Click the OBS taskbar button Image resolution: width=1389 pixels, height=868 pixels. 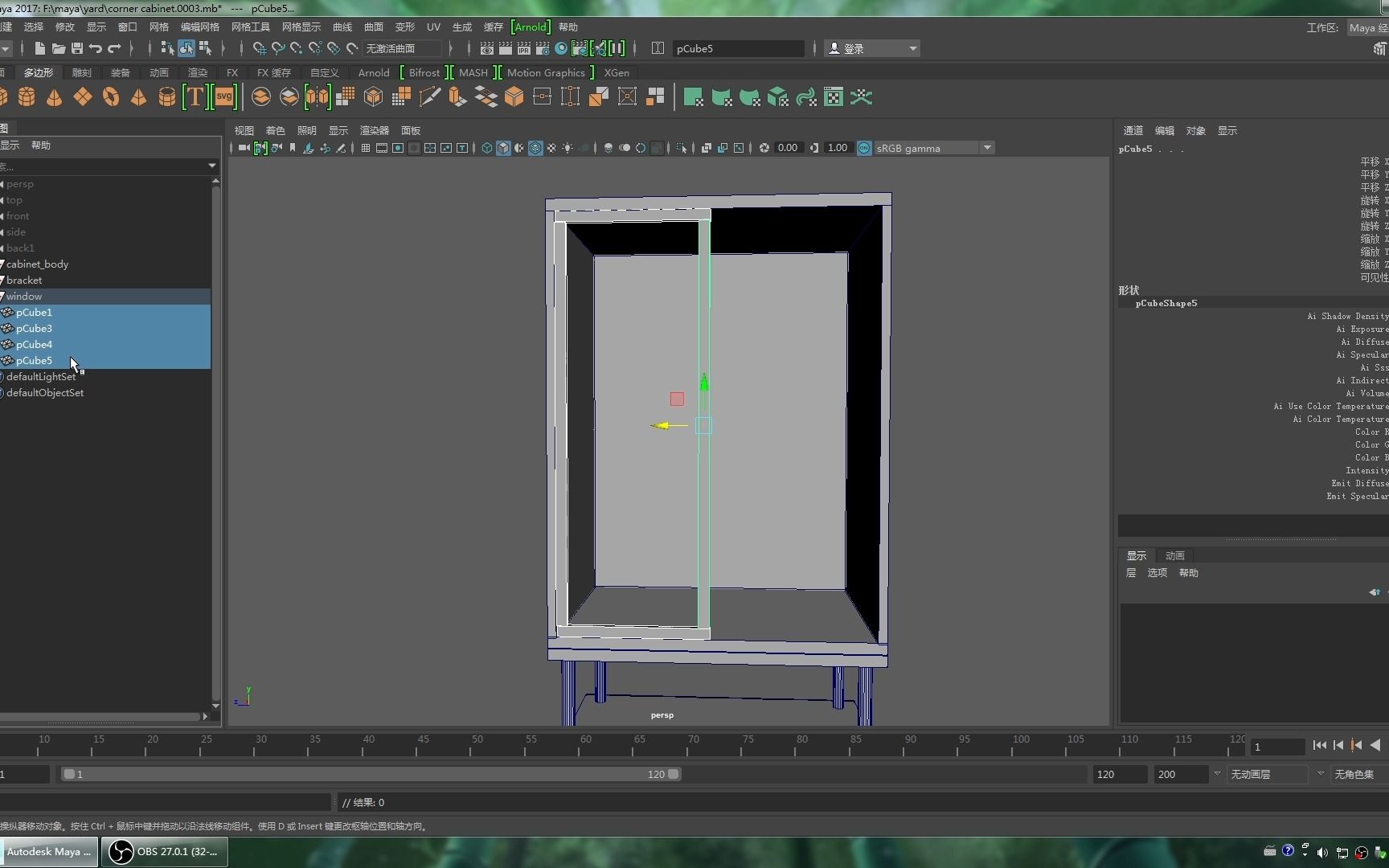point(165,852)
